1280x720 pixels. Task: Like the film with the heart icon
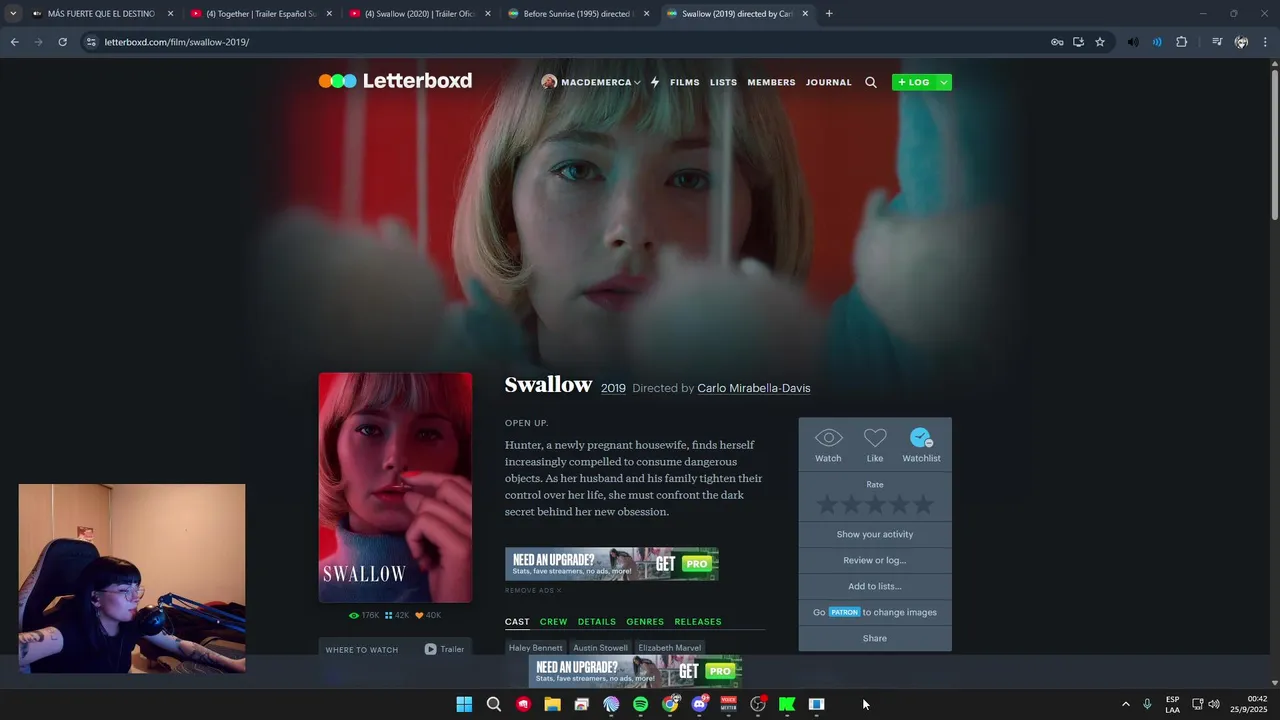tap(875, 438)
